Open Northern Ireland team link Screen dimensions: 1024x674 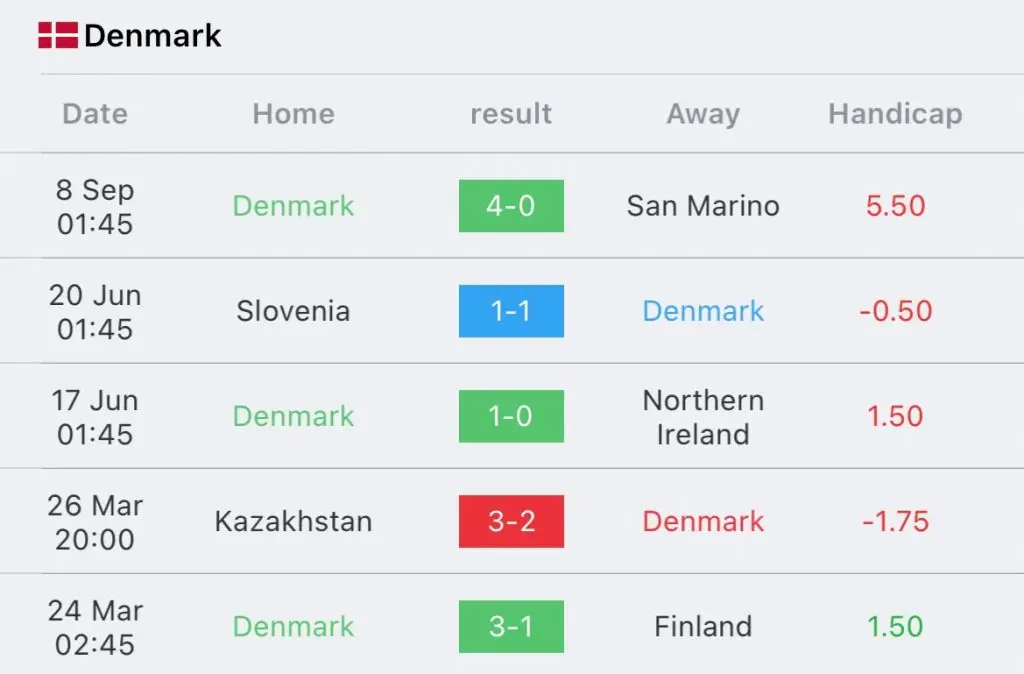click(x=703, y=417)
